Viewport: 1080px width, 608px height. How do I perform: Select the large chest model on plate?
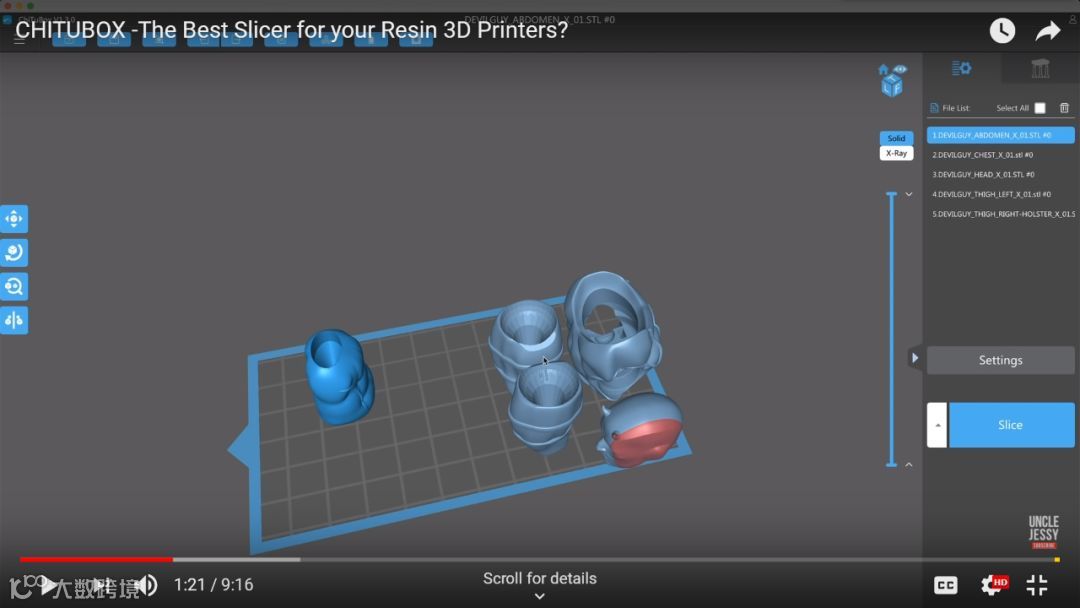pos(612,334)
